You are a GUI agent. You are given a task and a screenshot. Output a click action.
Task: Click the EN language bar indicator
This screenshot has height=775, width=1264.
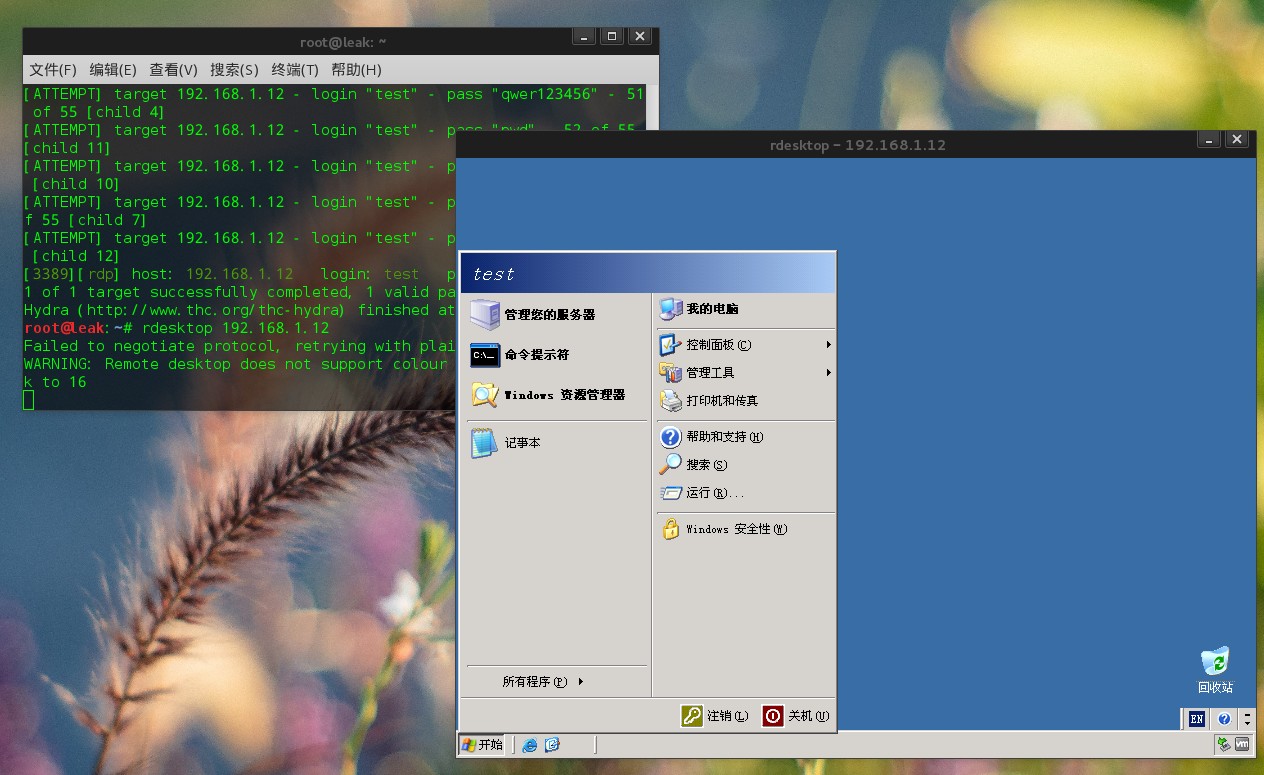(x=1196, y=719)
